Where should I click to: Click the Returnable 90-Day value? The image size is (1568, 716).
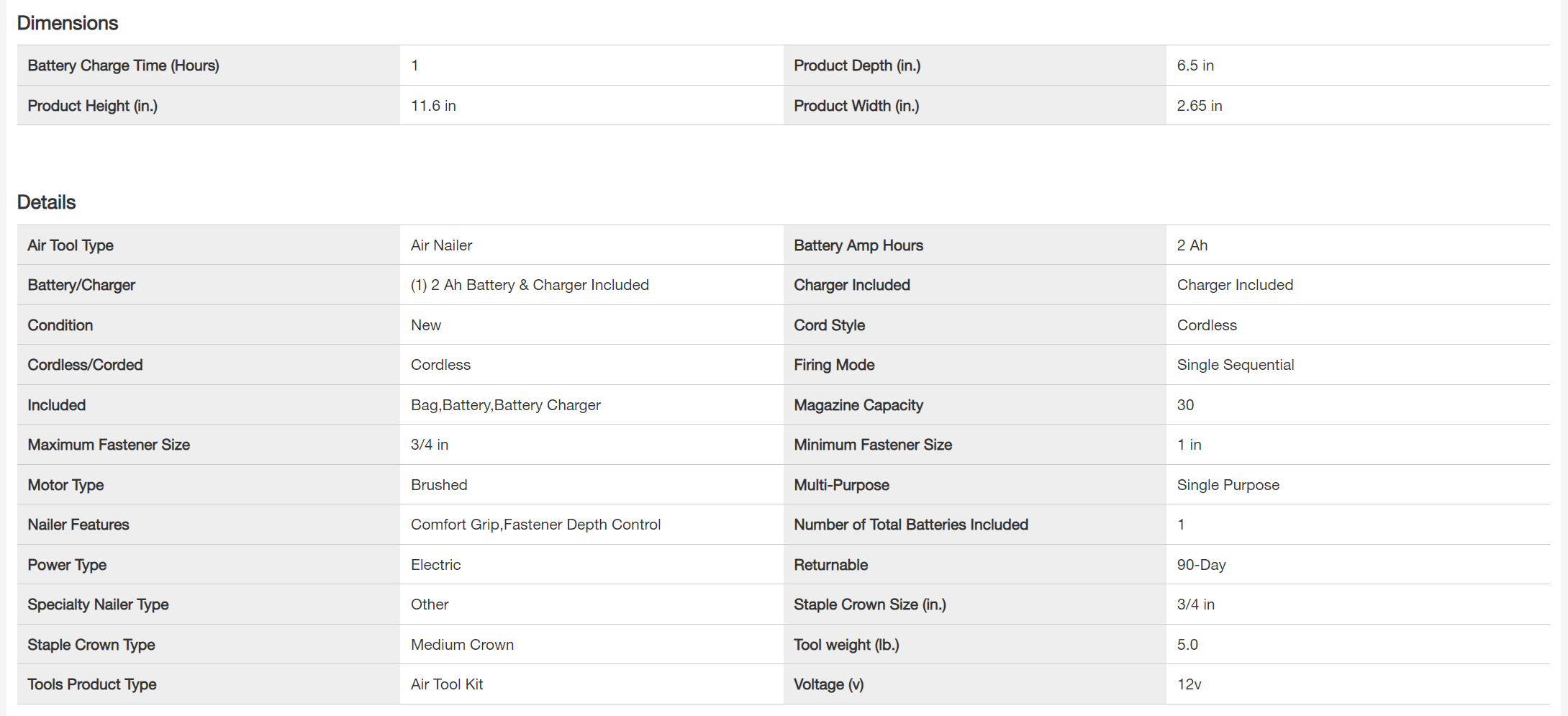[1201, 565]
